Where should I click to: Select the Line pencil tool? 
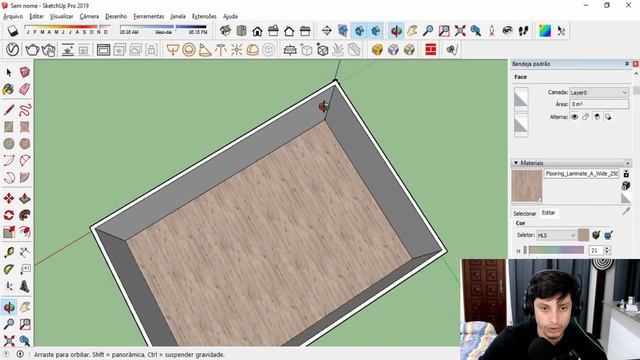coord(9,110)
